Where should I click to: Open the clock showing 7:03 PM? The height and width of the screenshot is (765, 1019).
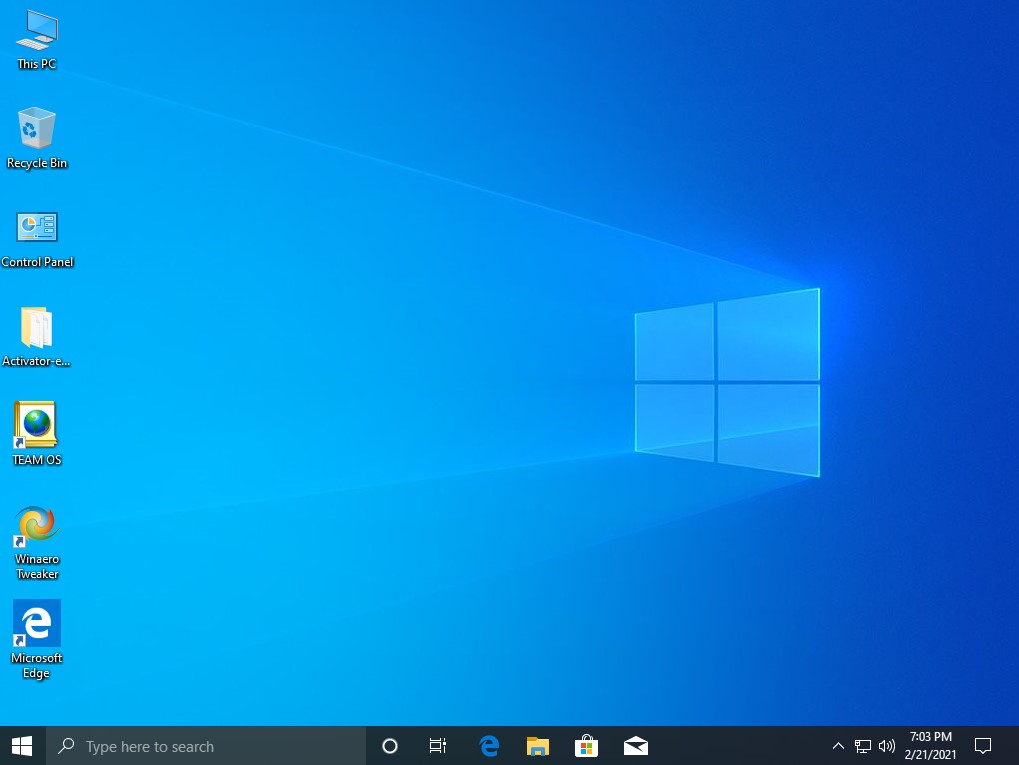pyautogui.click(x=931, y=746)
